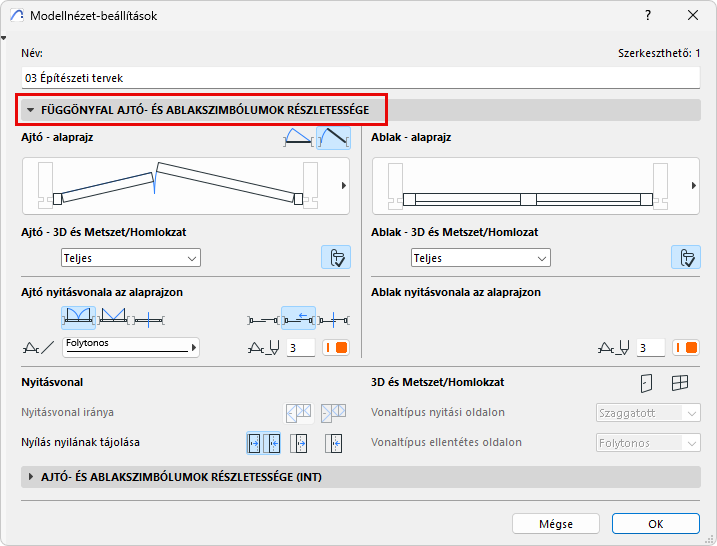Close the Modellnézet-beállítások dialog
This screenshot has height=546, width=717.
pyautogui.click(x=693, y=16)
